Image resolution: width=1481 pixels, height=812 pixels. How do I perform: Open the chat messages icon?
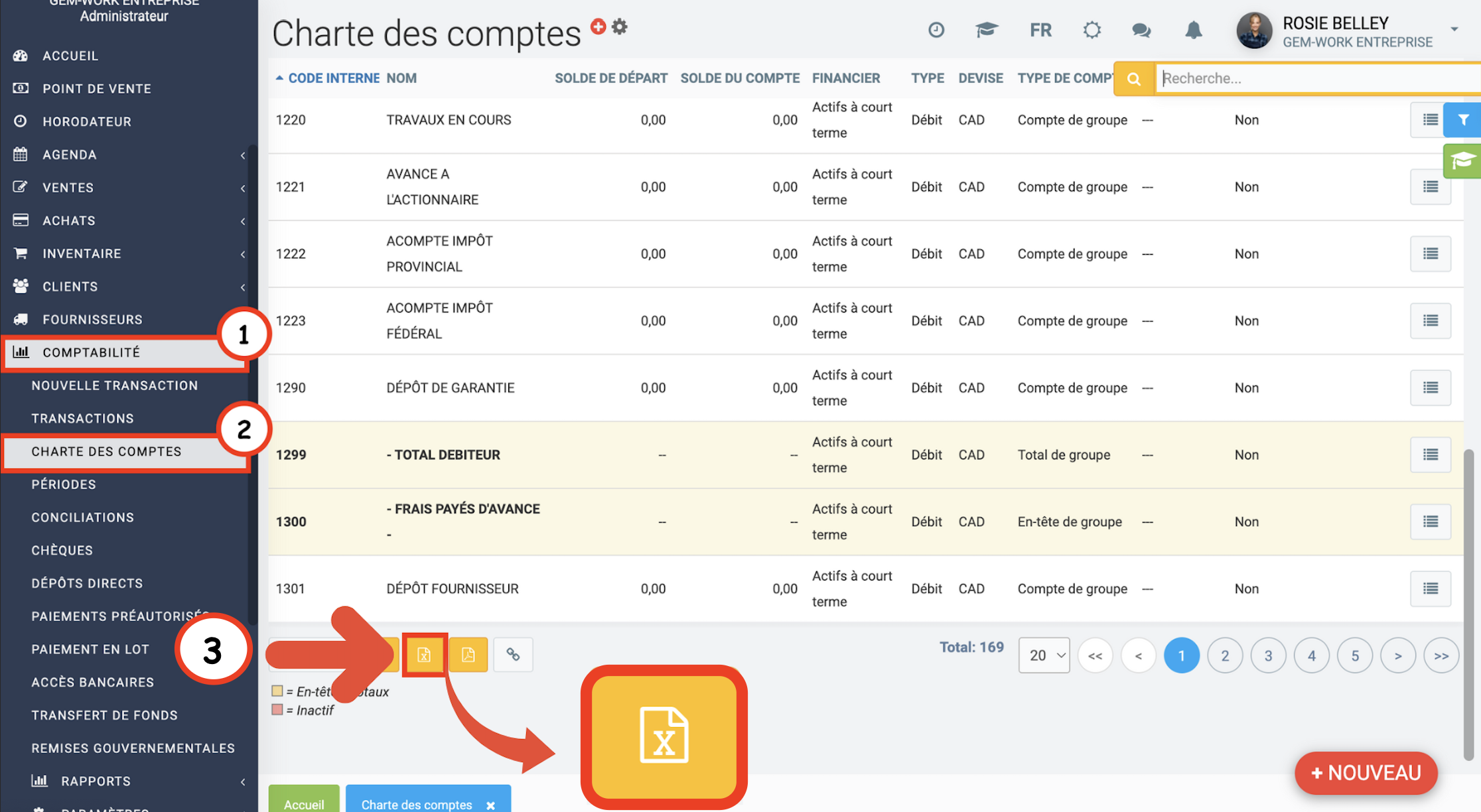pos(1141,30)
